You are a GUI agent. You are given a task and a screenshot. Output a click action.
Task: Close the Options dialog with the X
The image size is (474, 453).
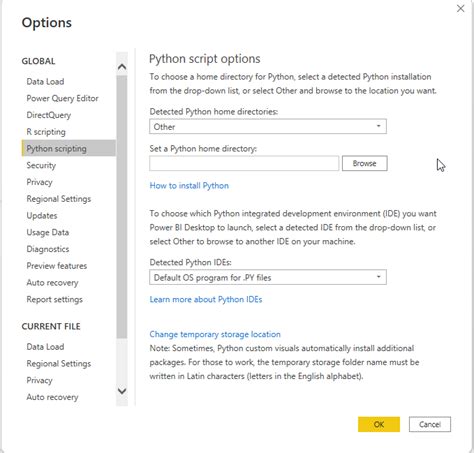point(460,9)
